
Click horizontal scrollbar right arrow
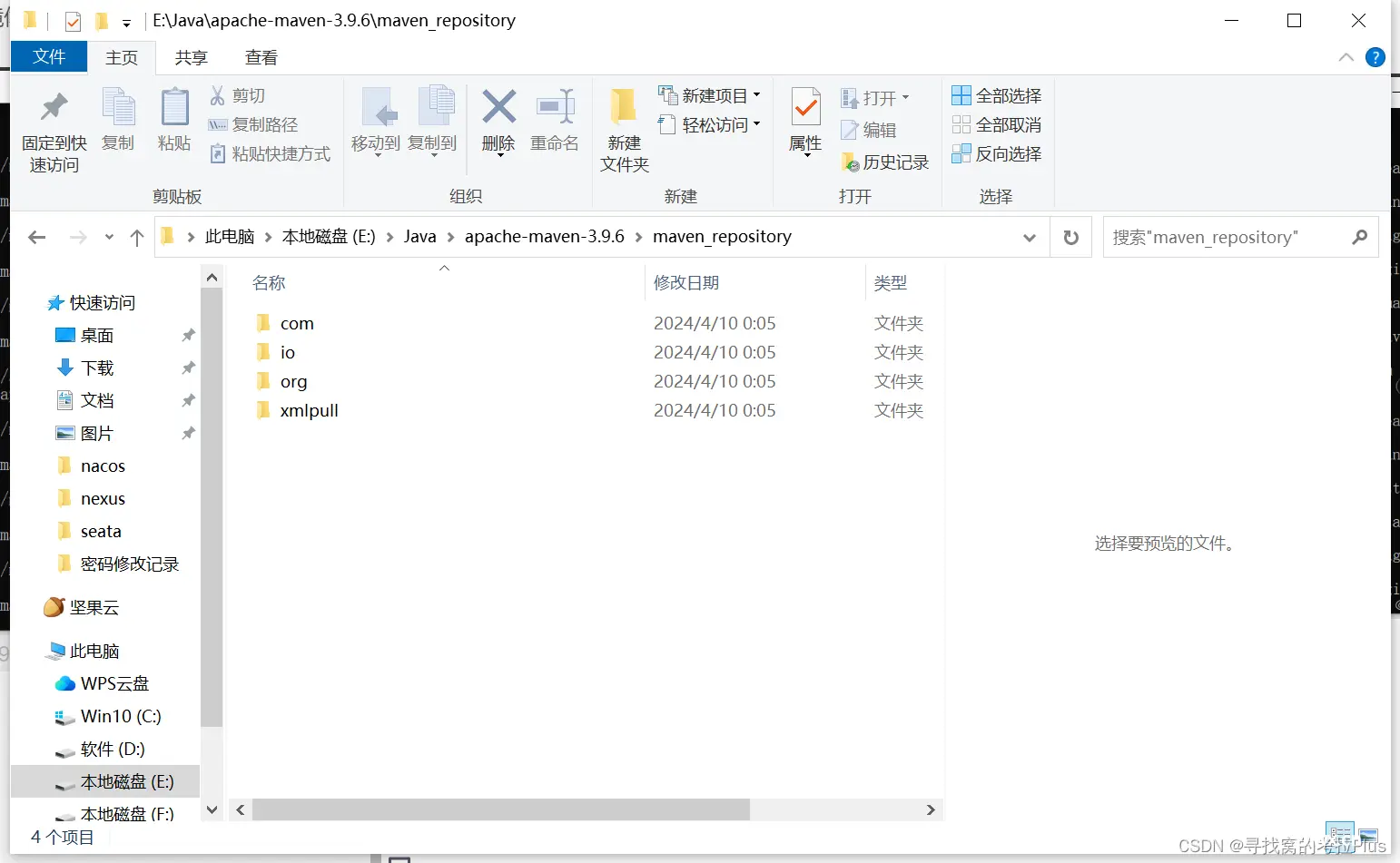pos(931,809)
